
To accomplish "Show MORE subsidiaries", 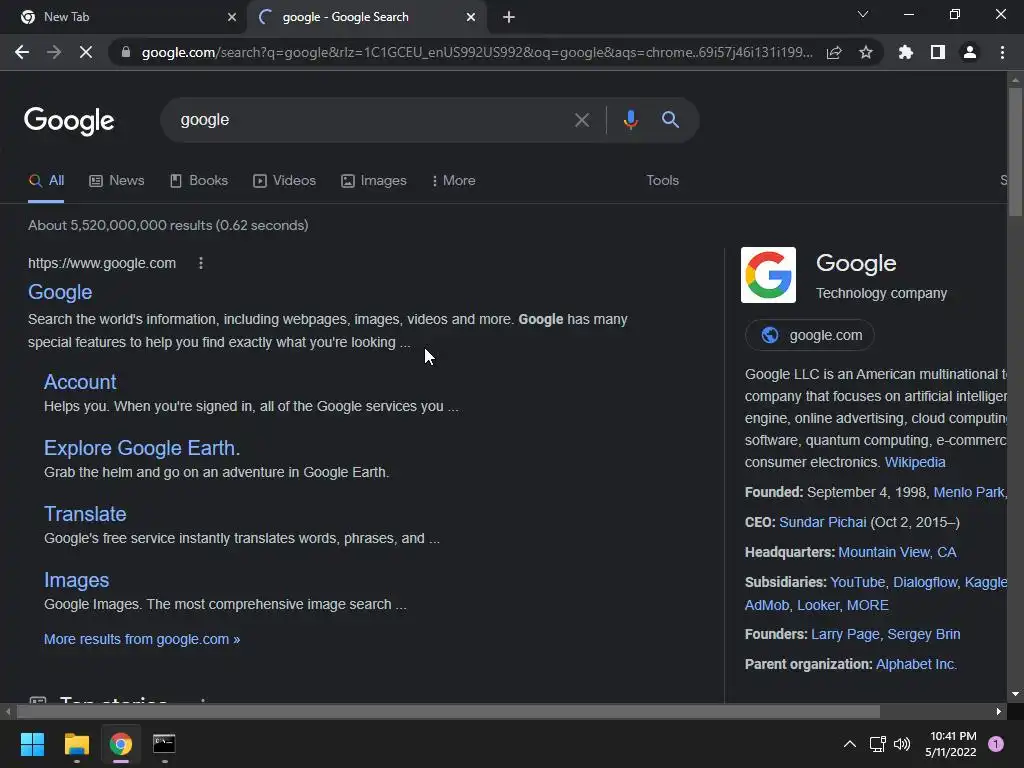I will 867,605.
